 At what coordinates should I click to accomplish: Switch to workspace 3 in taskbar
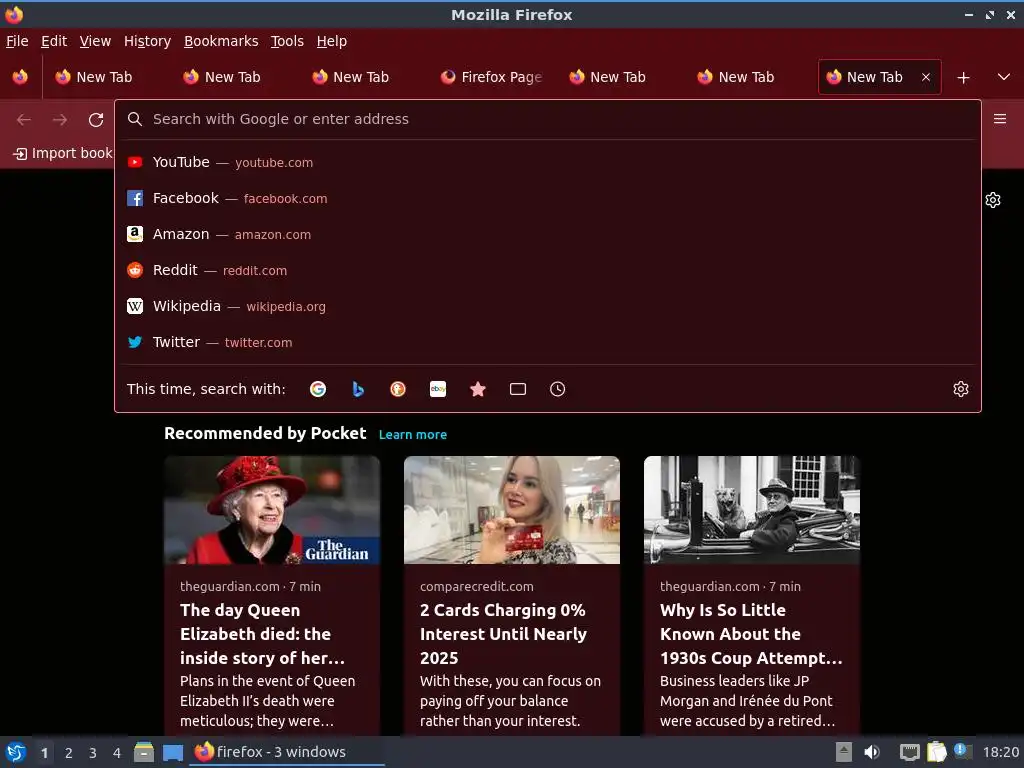click(93, 753)
